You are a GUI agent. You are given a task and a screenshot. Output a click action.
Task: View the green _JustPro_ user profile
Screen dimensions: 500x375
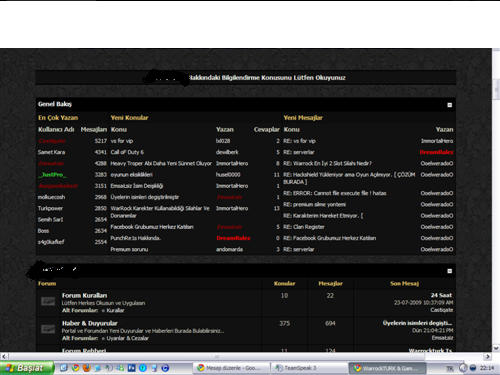click(x=52, y=175)
